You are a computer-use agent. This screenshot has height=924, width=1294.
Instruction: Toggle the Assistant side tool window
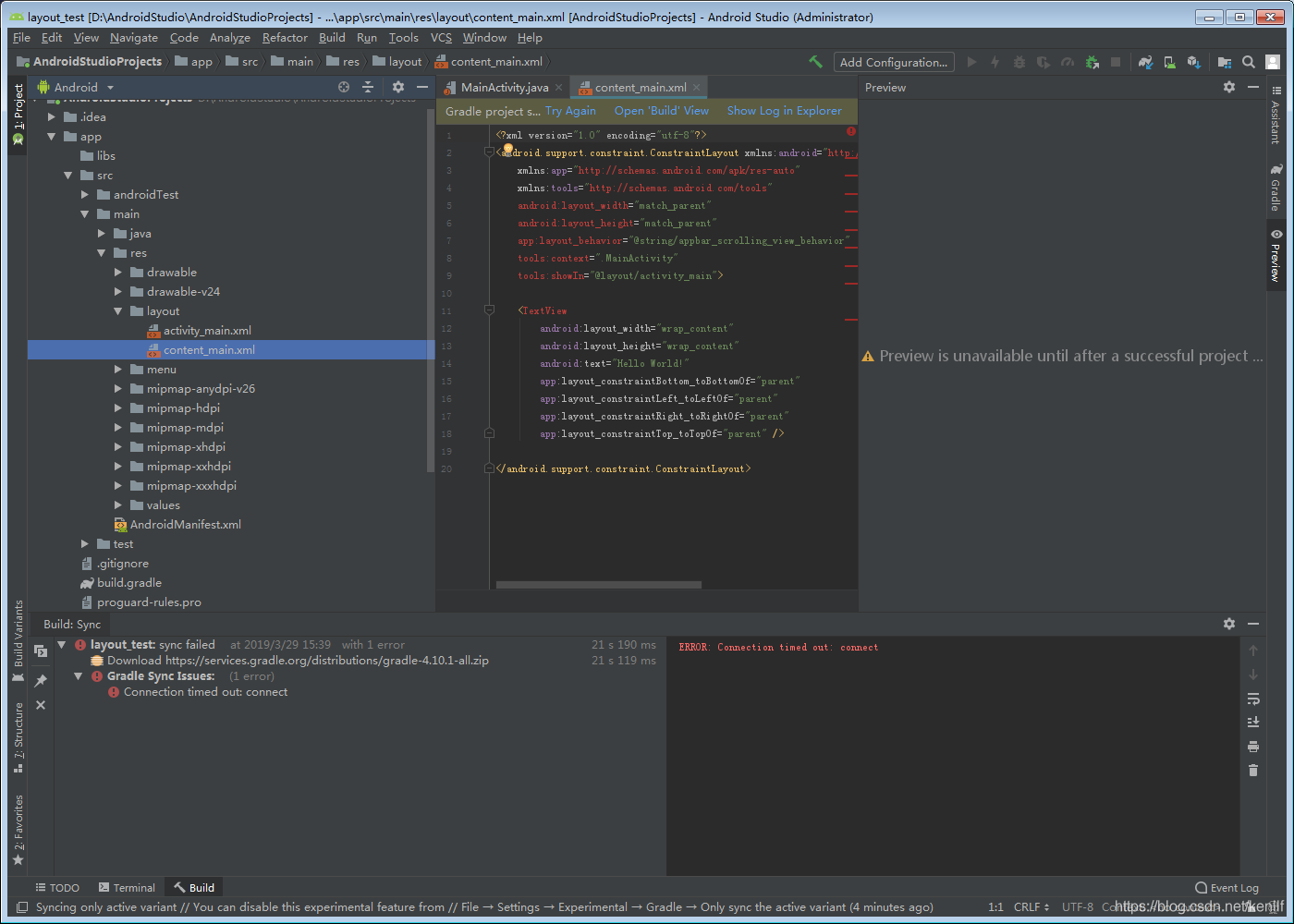coord(1276,115)
